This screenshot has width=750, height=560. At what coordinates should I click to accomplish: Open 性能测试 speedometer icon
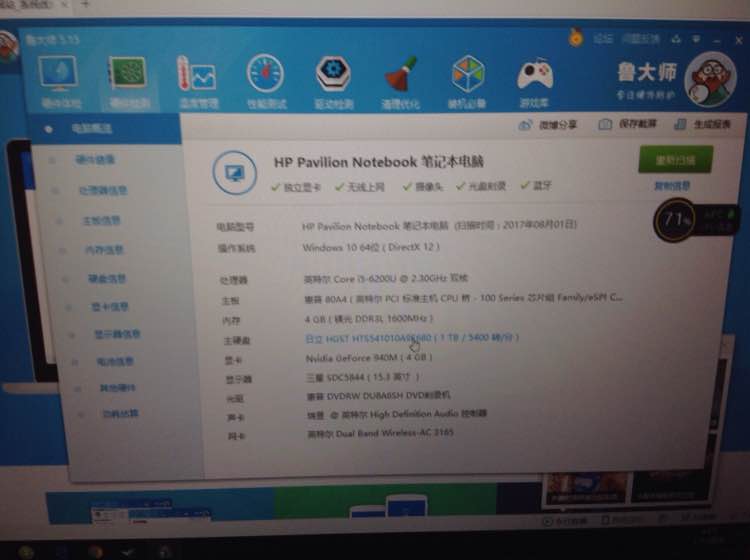265,73
